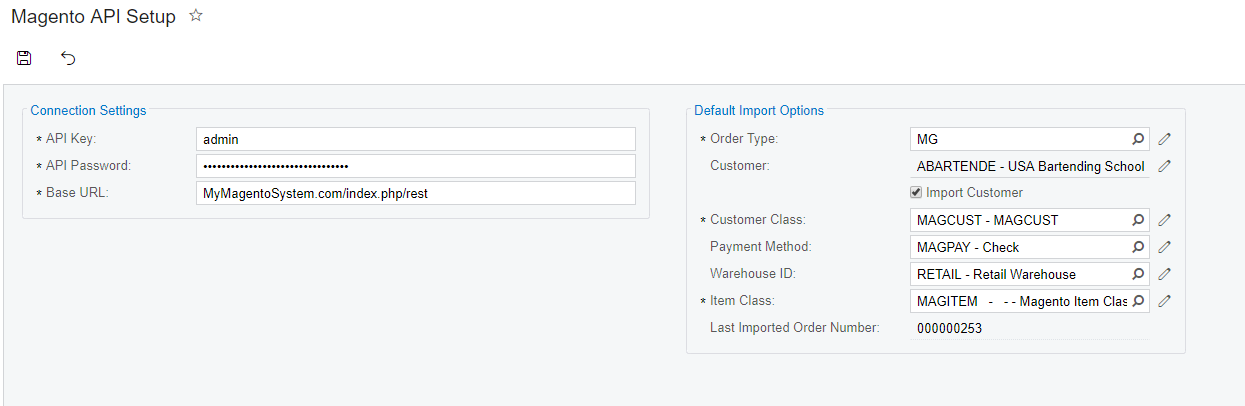Viewport: 1245px width, 406px height.
Task: Click the Undo cancel icon in toolbar
Action: [x=68, y=58]
